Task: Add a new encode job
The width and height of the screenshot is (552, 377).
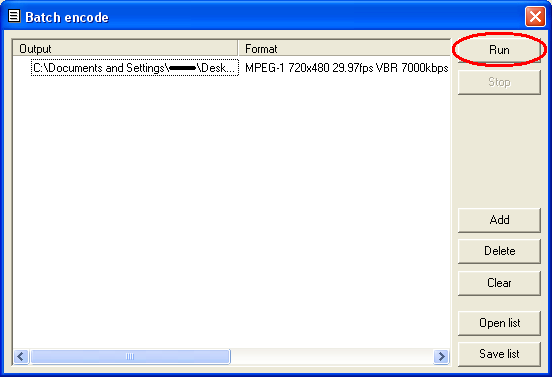Action: tap(499, 220)
